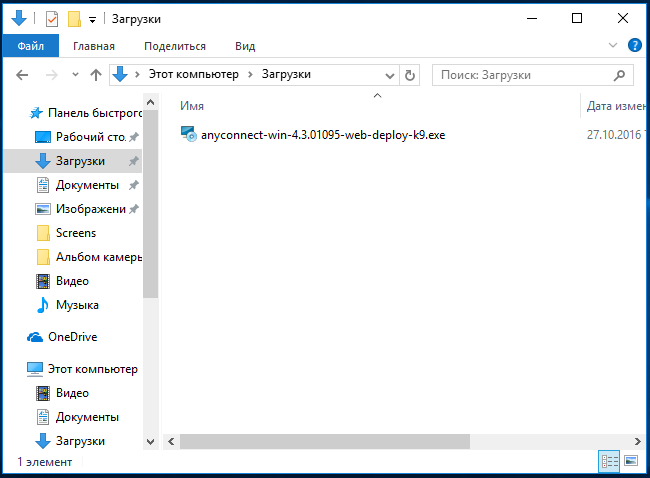Image resolution: width=650 pixels, height=478 pixels.
Task: Click the horizontal scrollbar right arrow
Action: (638, 442)
